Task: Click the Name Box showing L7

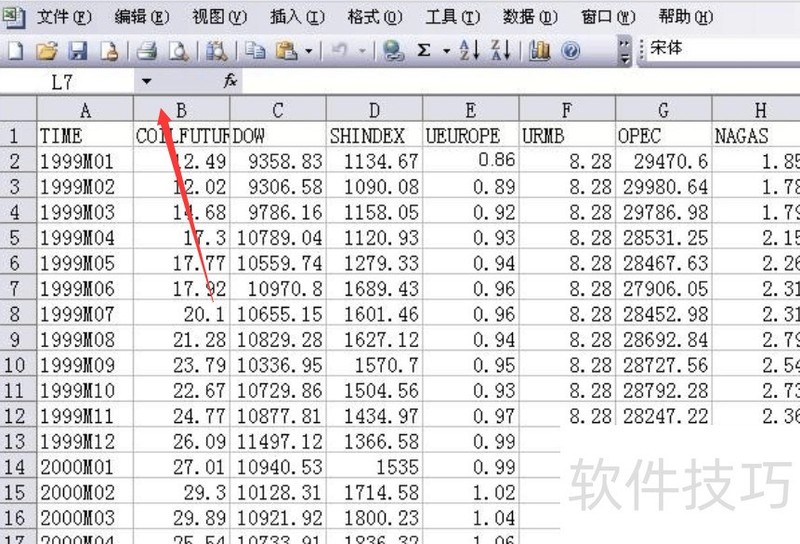Action: [x=69, y=82]
